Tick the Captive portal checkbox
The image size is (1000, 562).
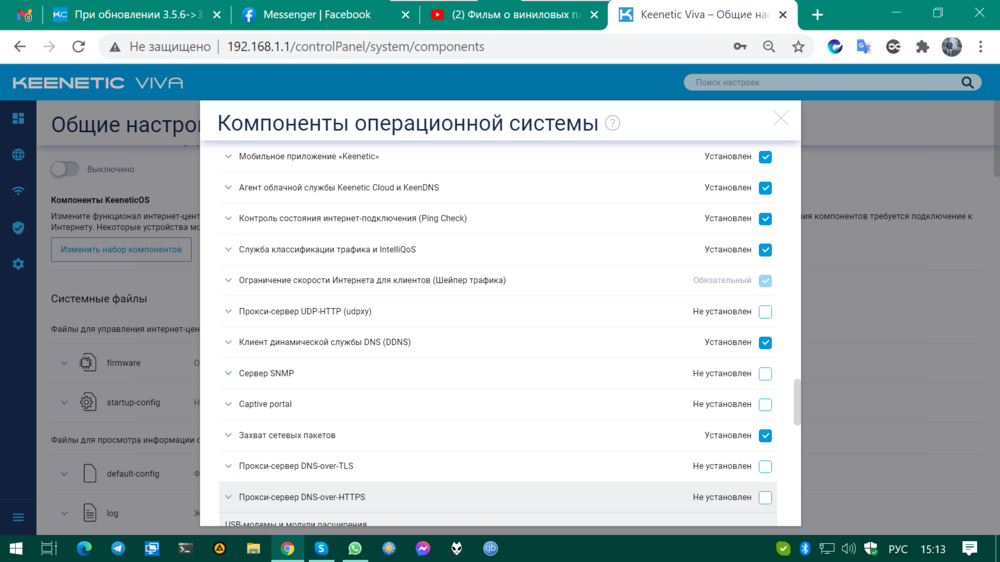[765, 405]
